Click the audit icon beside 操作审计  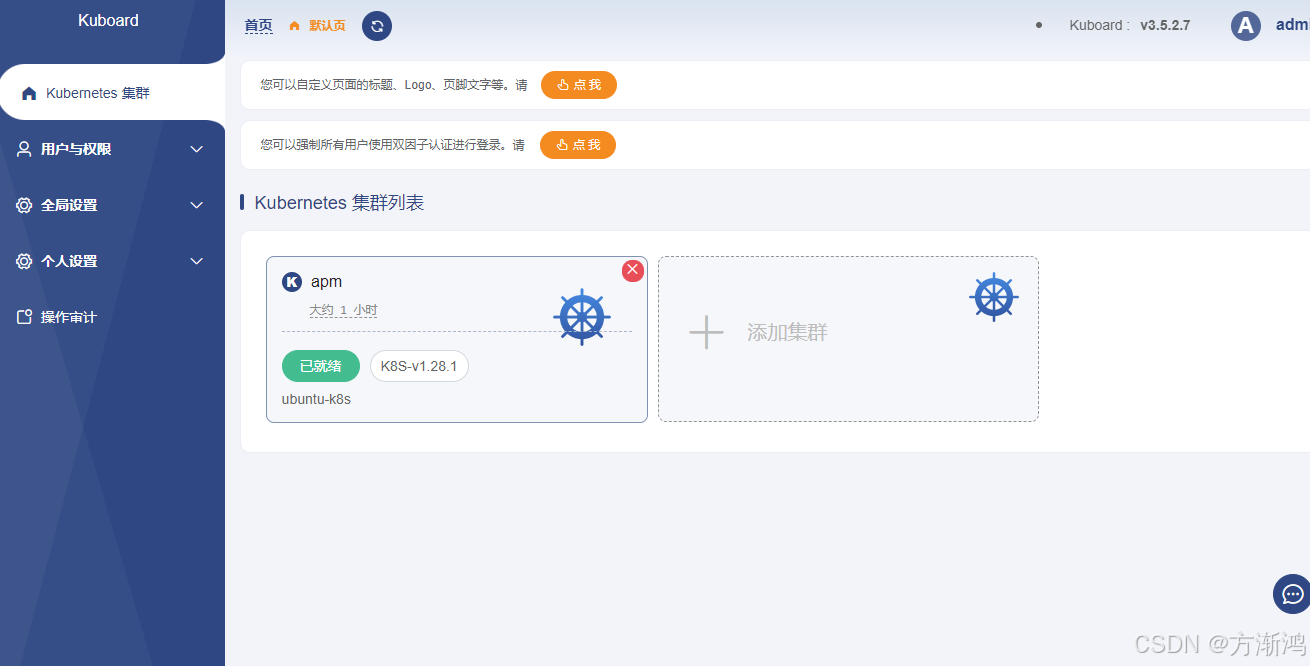25,317
